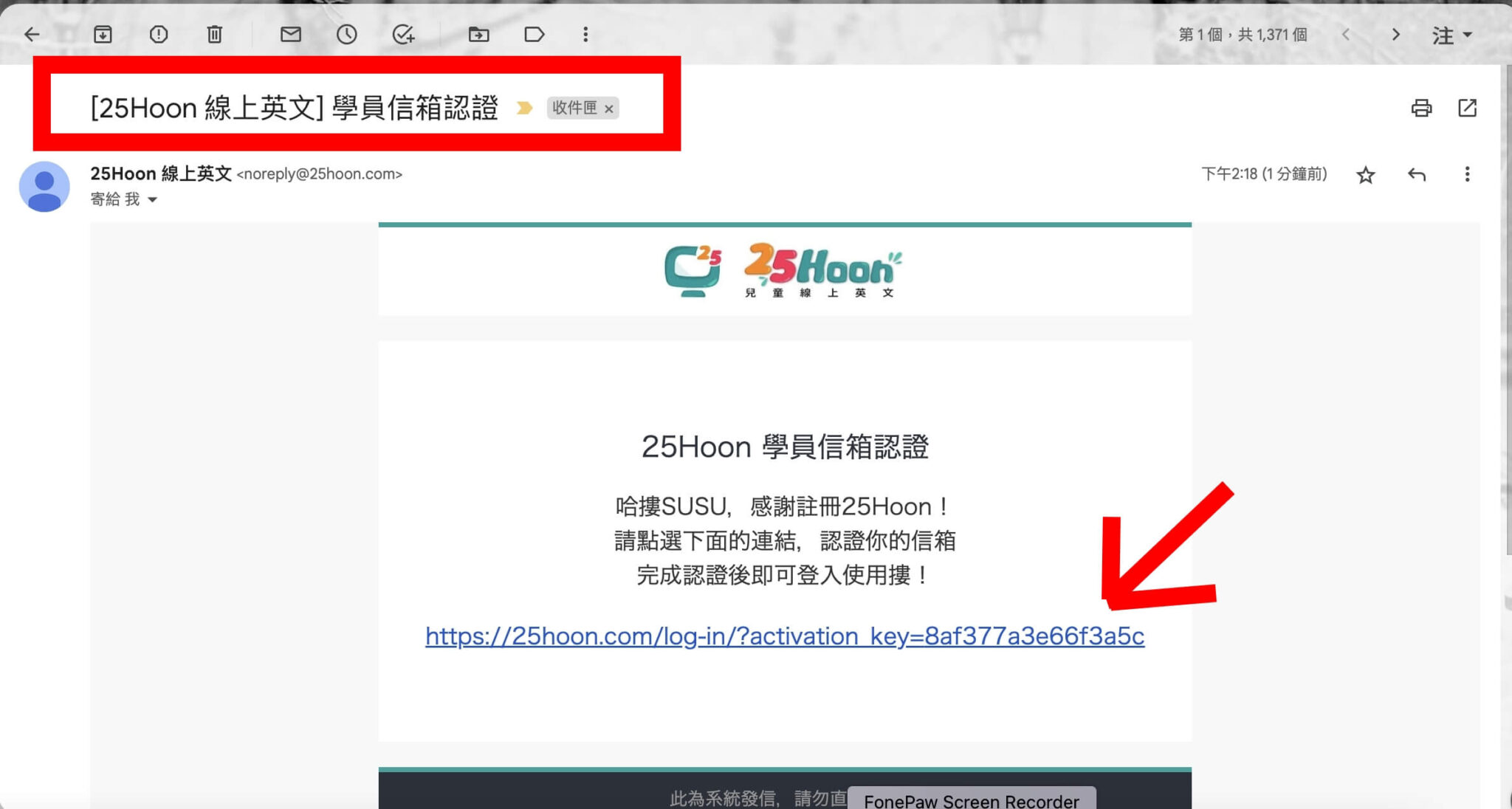Click the noreply@25hoon.com sender address
The width and height of the screenshot is (1512, 809).
(x=319, y=174)
